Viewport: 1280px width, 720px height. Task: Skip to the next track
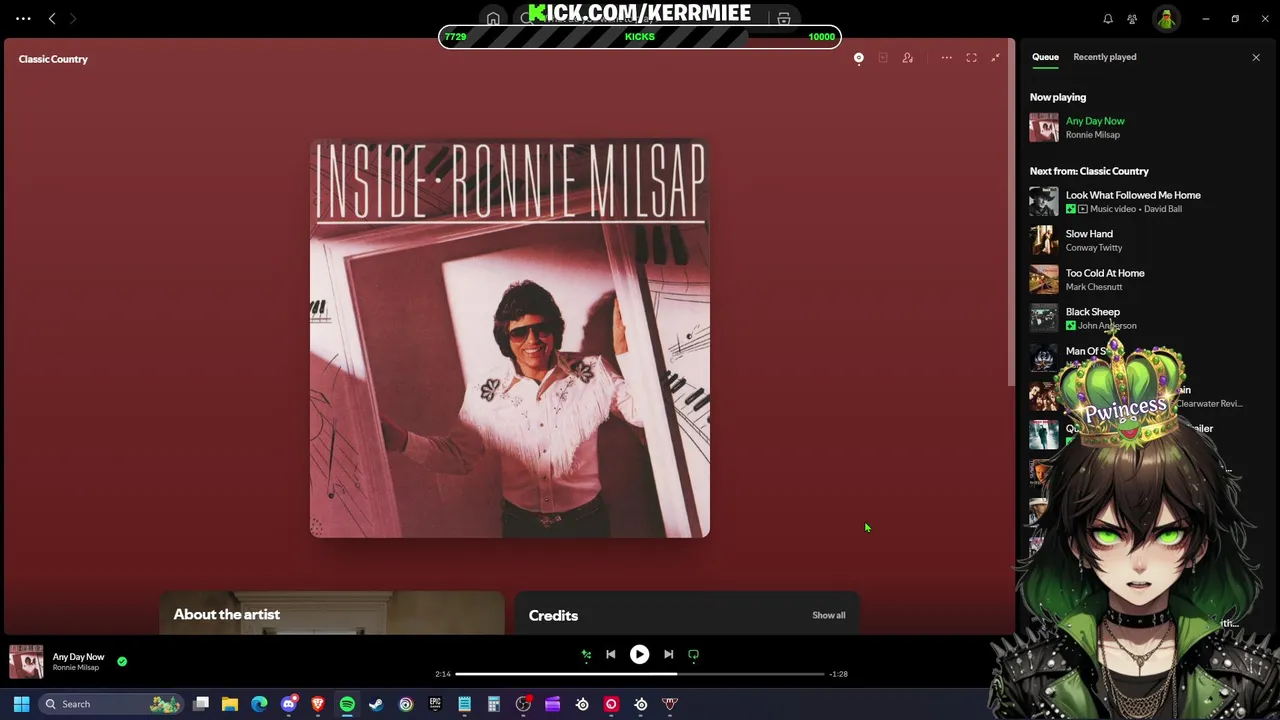pyautogui.click(x=668, y=654)
